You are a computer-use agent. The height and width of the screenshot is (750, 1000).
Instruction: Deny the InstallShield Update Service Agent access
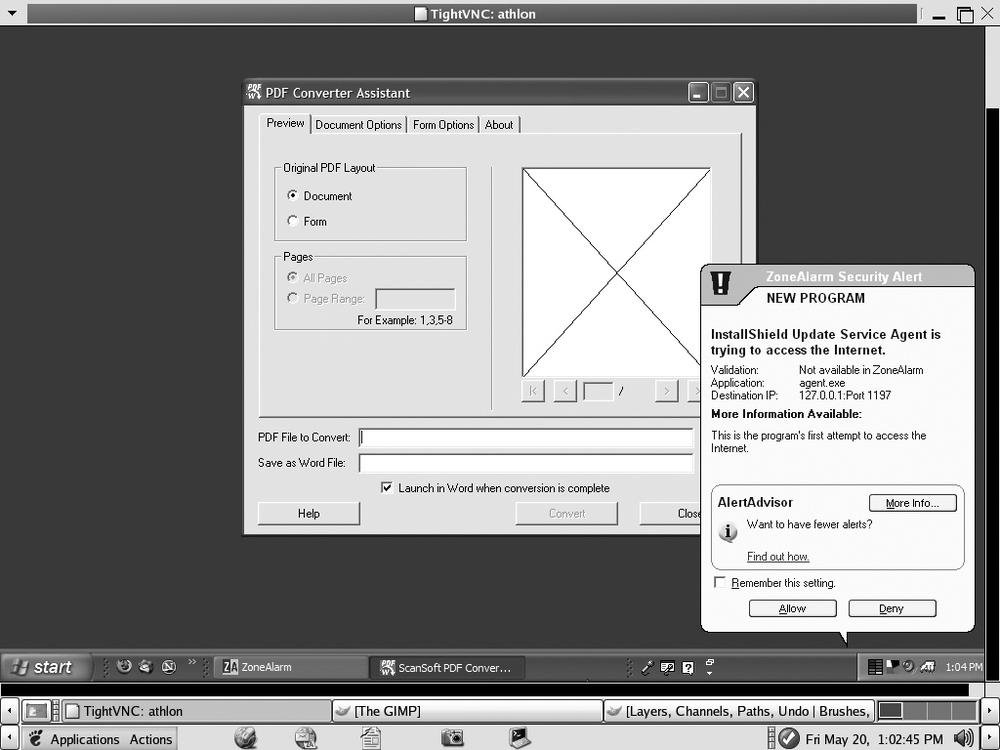(891, 608)
